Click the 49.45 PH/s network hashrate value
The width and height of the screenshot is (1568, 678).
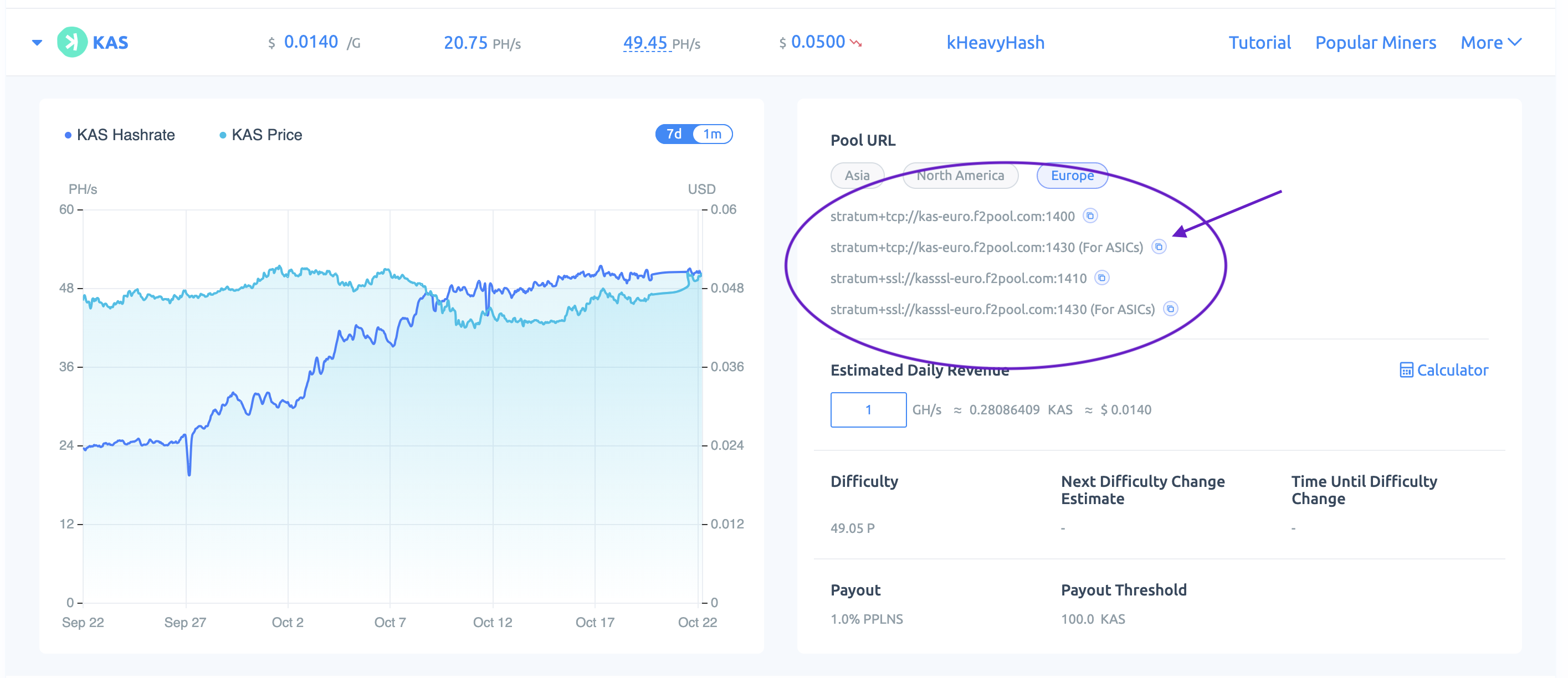click(662, 43)
